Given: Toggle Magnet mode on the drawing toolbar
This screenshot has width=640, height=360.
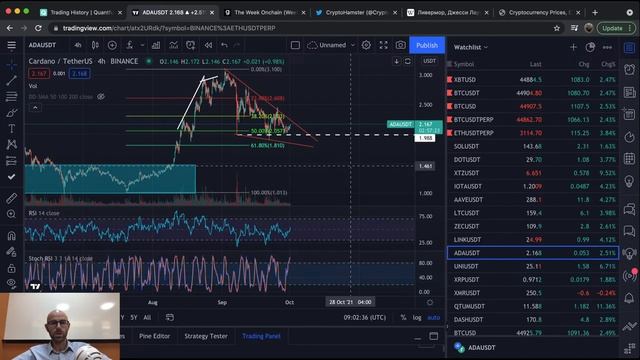Looking at the screenshot, I should pyautogui.click(x=11, y=236).
